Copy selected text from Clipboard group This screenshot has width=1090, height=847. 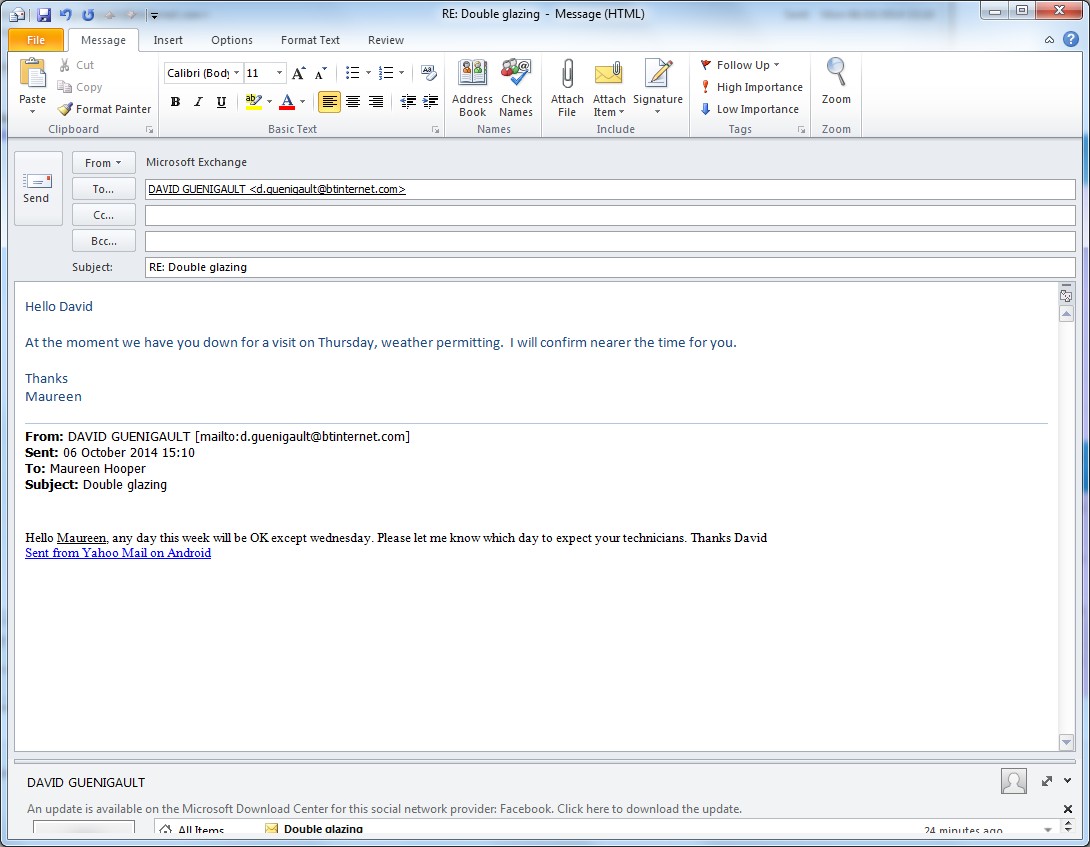click(80, 87)
